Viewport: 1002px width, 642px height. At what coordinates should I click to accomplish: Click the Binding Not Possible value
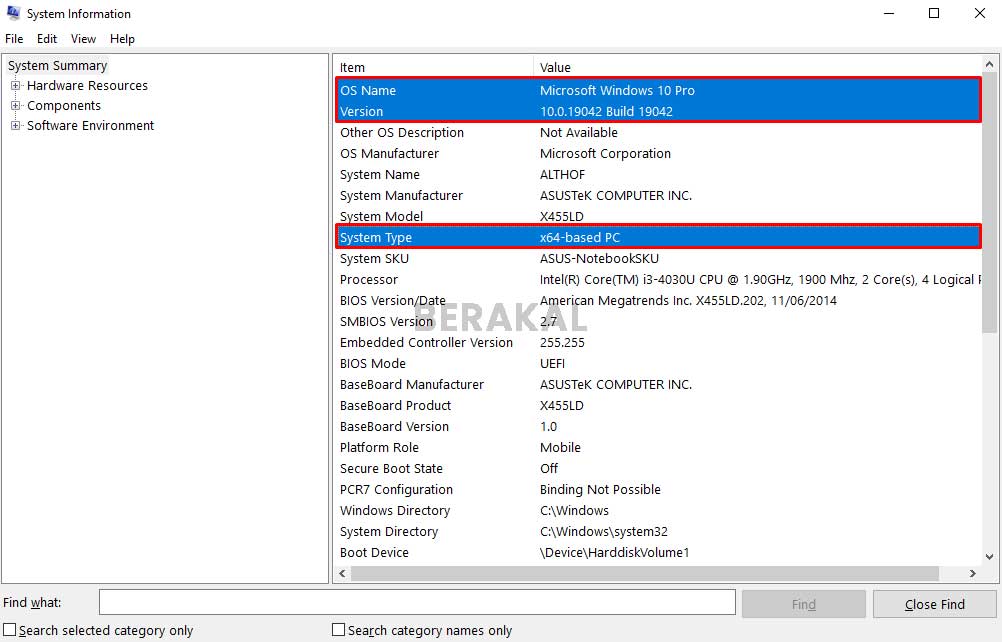[600, 489]
